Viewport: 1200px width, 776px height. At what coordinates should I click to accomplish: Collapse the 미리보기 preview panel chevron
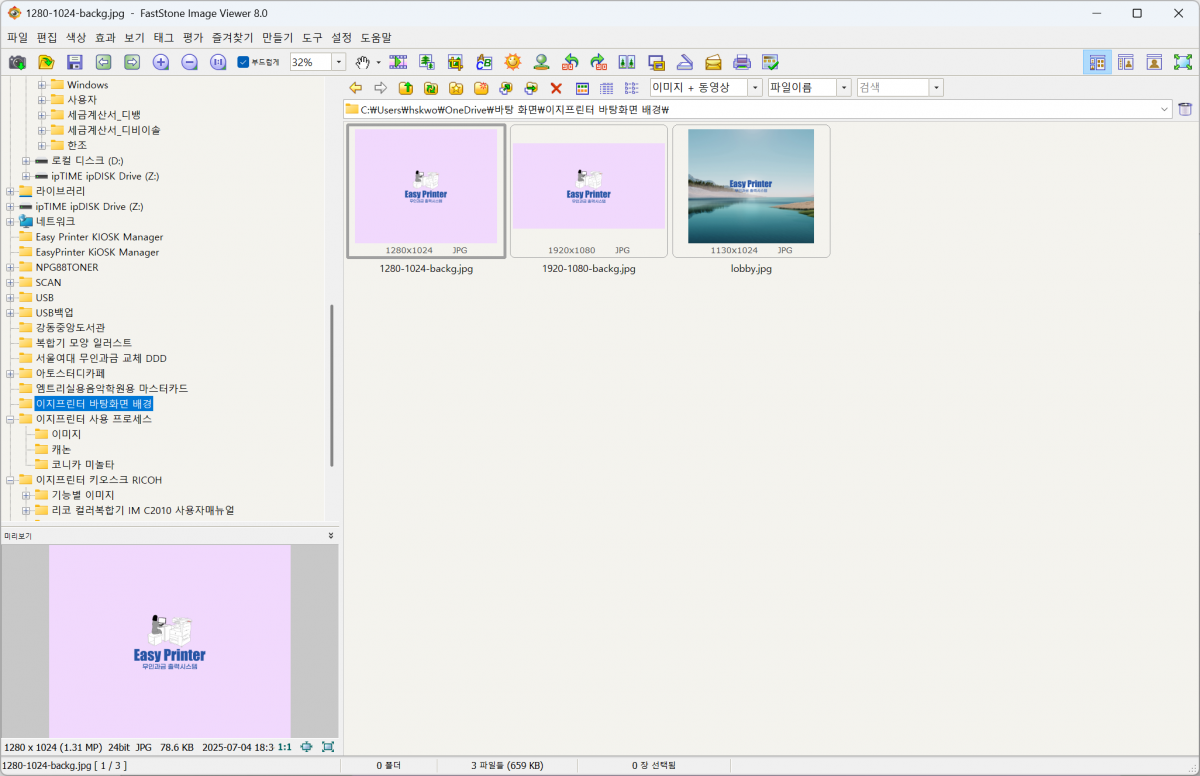(331, 536)
